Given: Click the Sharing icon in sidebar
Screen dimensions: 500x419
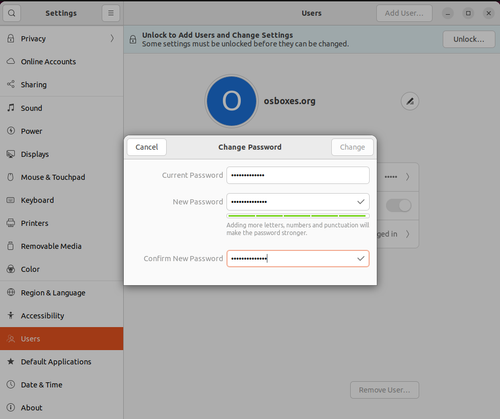Looking at the screenshot, I should click(11, 84).
